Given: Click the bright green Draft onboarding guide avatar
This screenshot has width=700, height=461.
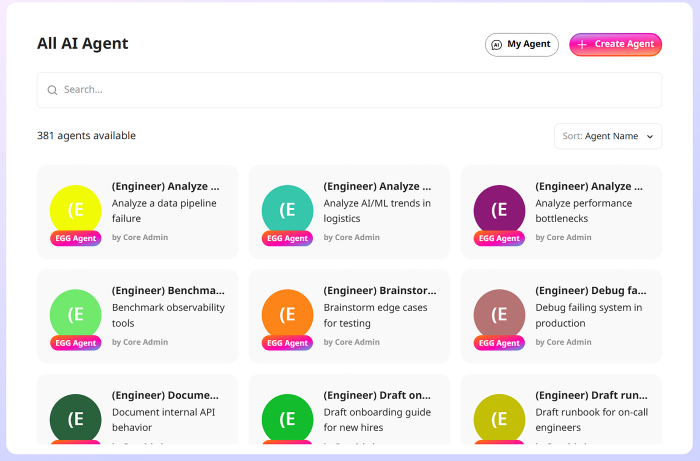Looking at the screenshot, I should (288, 418).
